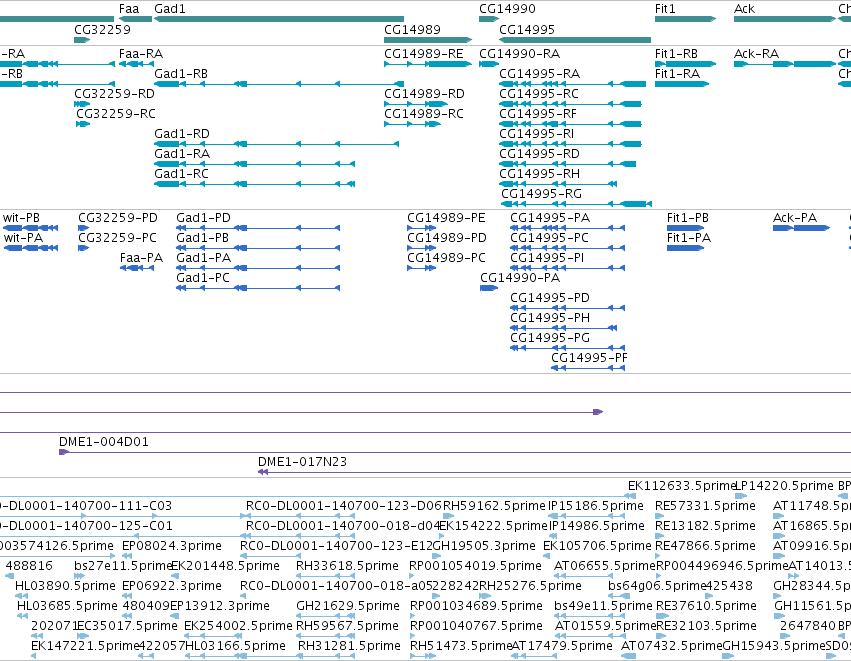Select BAC clone DME1-004D01
The width and height of the screenshot is (851, 661).
455,452
